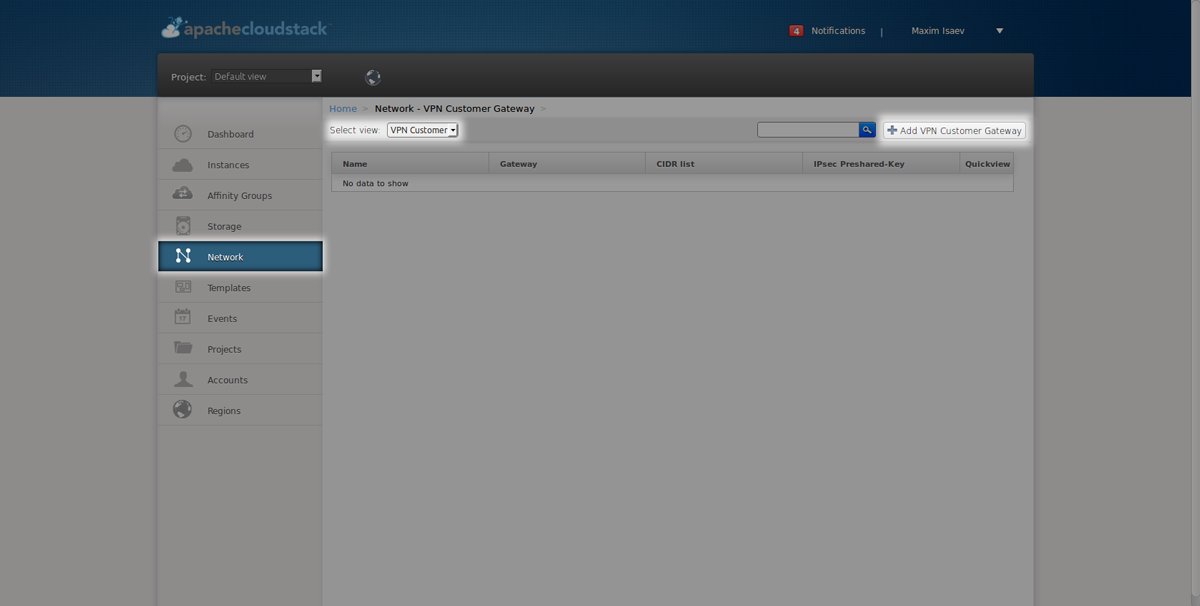Click the Projects folder icon

(x=183, y=349)
